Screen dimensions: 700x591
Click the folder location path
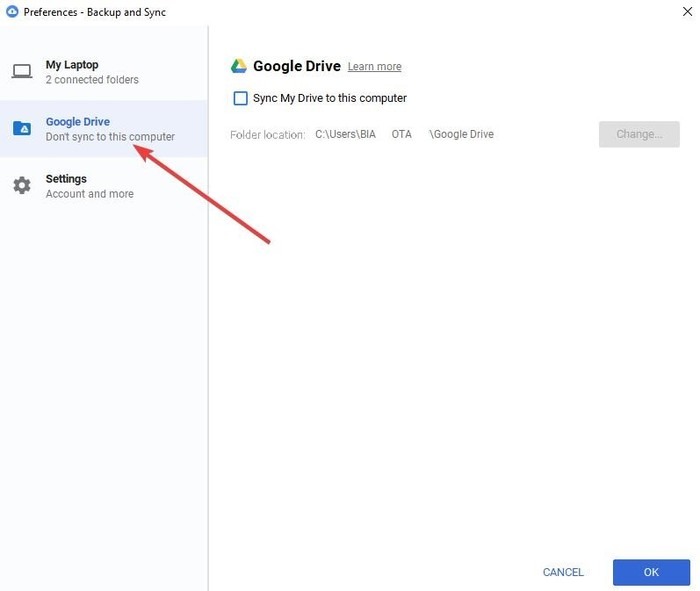click(x=404, y=134)
